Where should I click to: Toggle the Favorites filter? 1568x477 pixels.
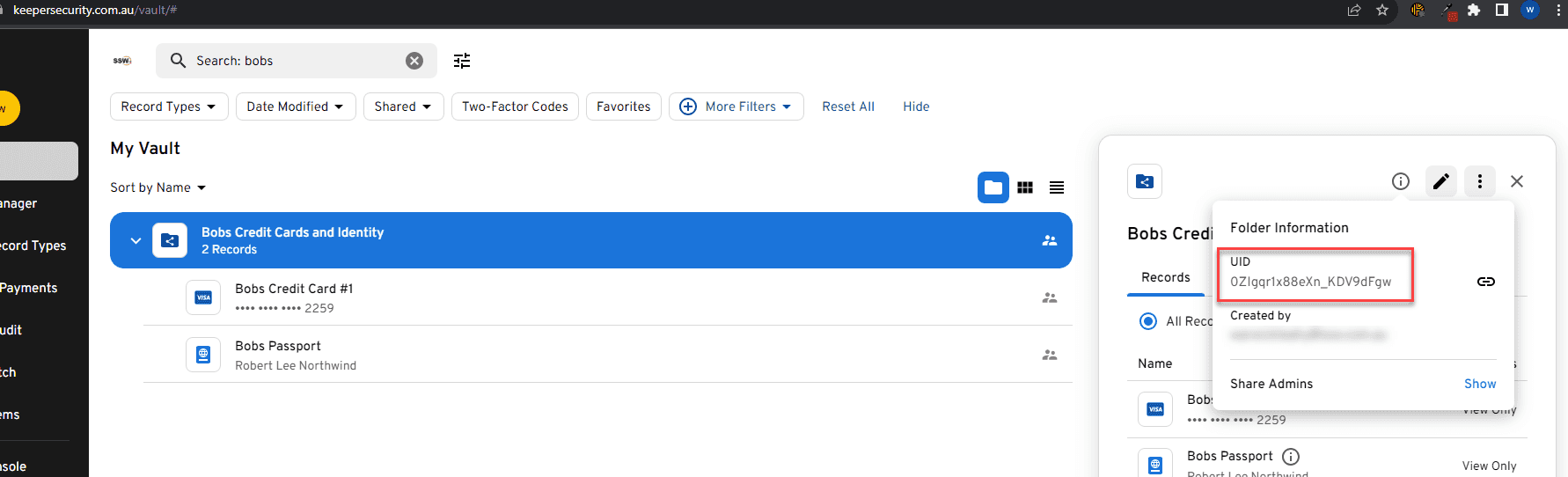pos(623,106)
